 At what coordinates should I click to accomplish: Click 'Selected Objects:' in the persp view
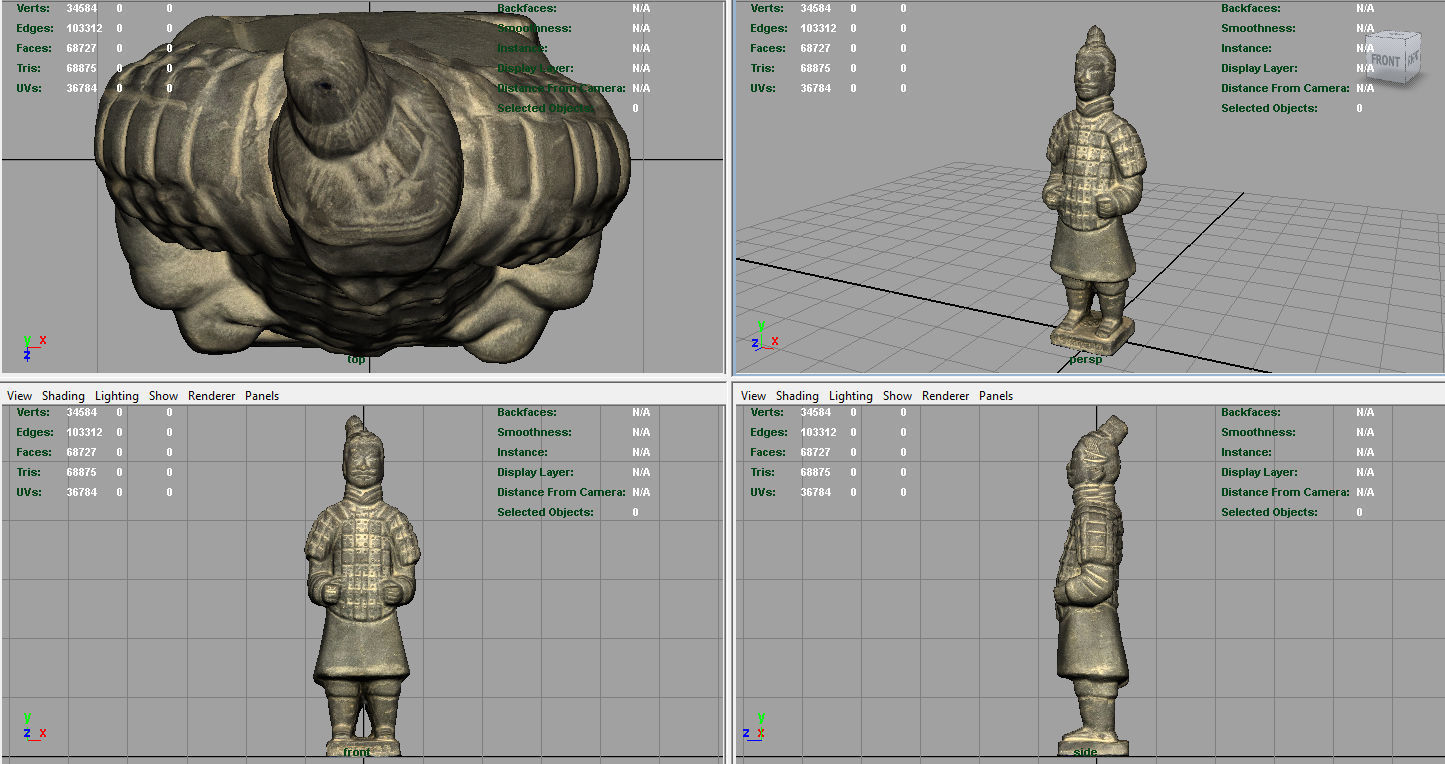click(1269, 108)
